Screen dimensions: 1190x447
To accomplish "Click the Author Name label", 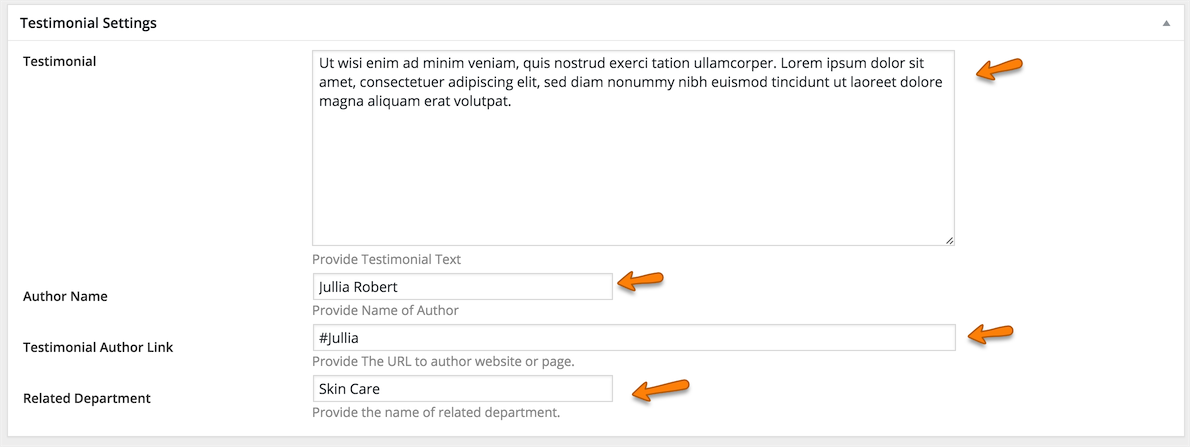I will 65,297.
